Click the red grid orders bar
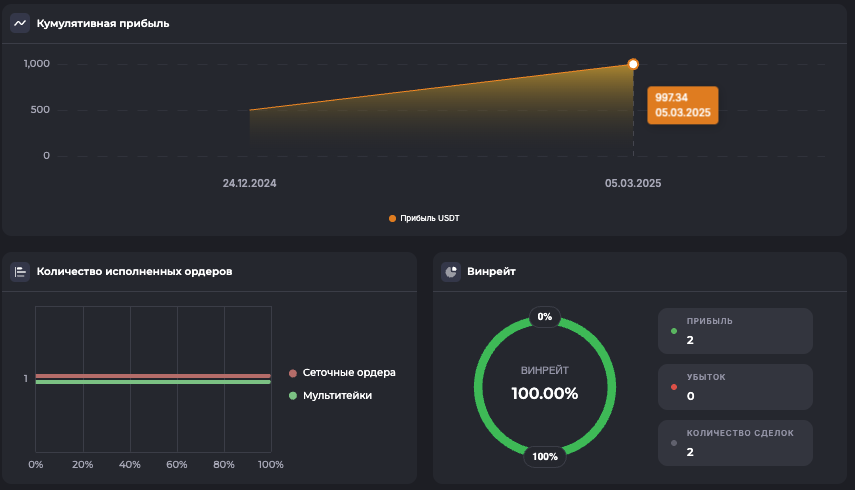 pos(153,376)
